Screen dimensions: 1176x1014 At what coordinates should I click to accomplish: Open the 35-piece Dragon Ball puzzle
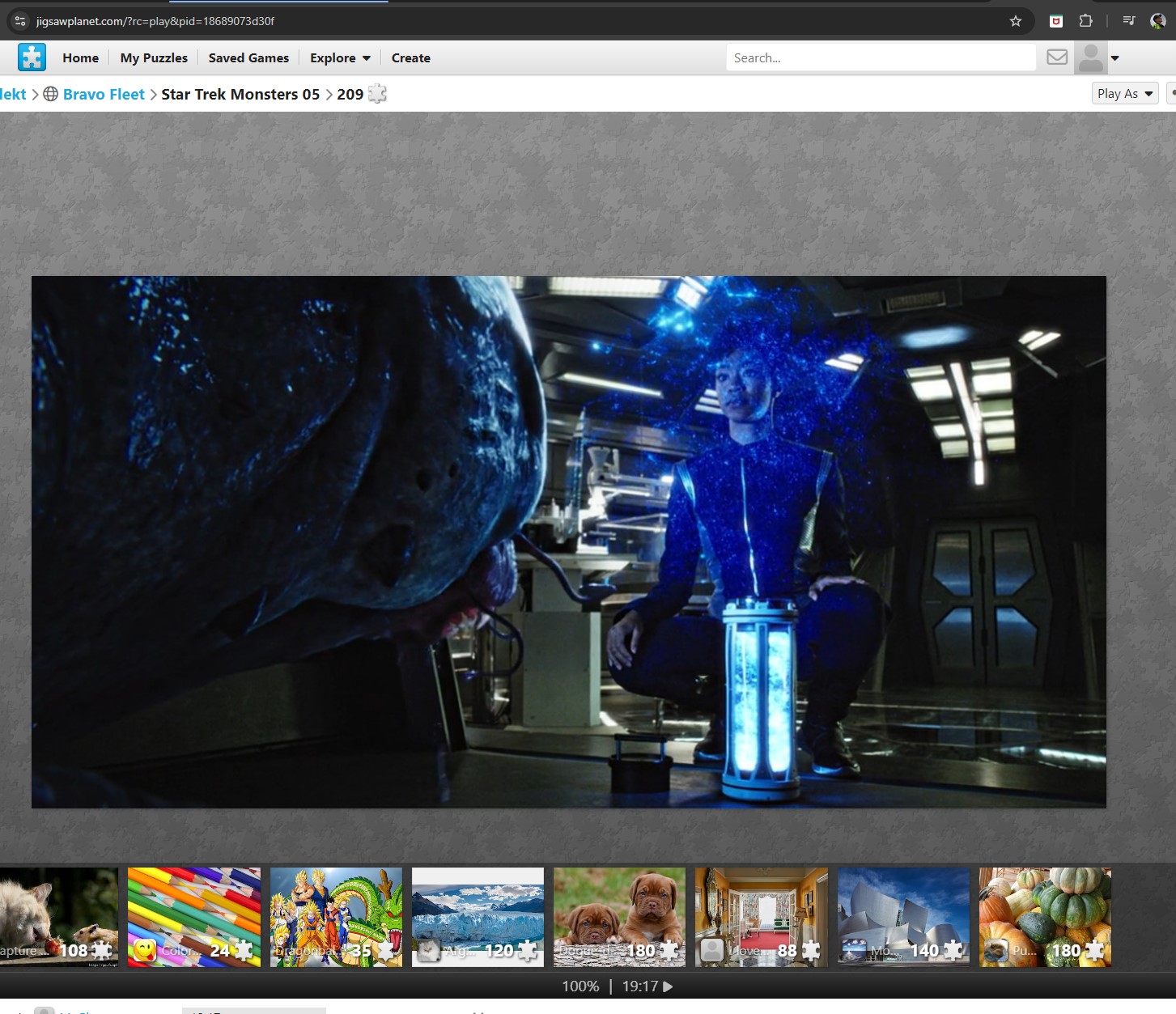(x=336, y=917)
